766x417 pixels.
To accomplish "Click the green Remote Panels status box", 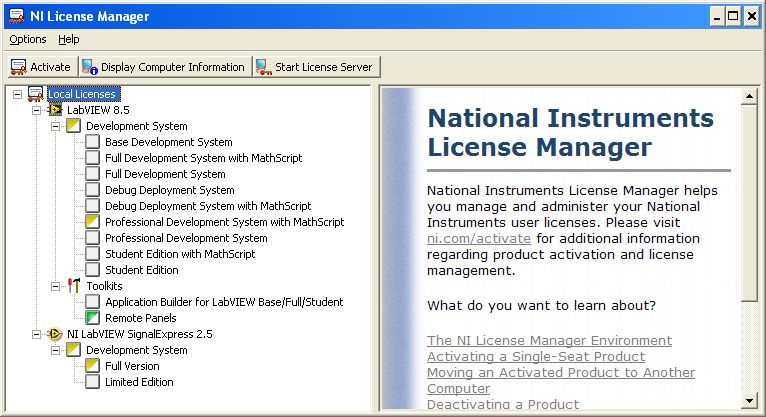I will 92,318.
